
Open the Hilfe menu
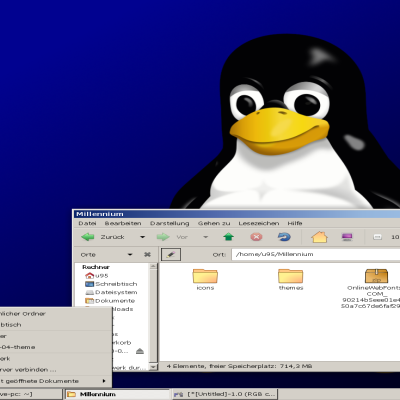point(295,223)
